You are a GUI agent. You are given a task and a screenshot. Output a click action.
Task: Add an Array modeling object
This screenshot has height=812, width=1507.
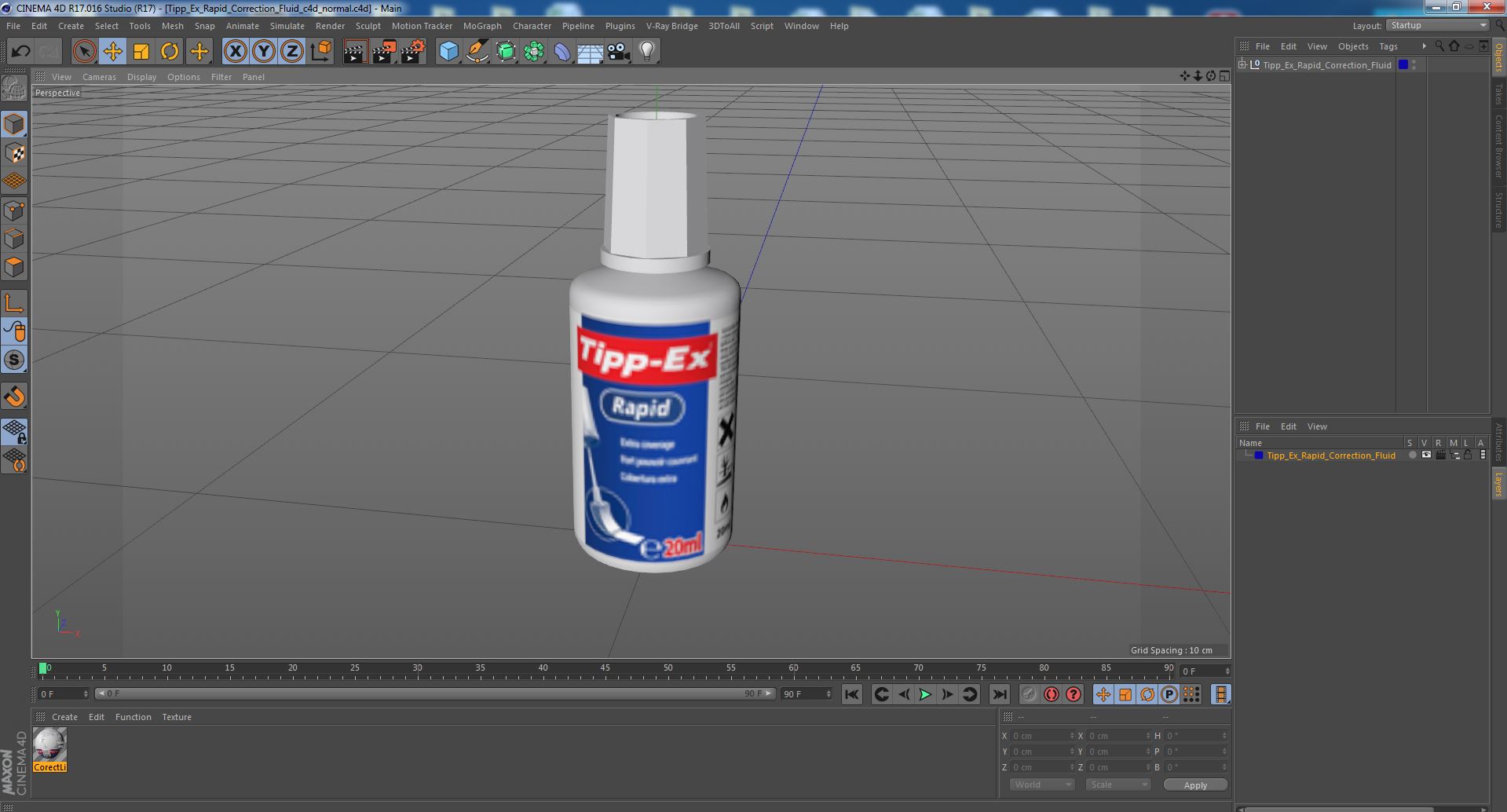[x=534, y=52]
